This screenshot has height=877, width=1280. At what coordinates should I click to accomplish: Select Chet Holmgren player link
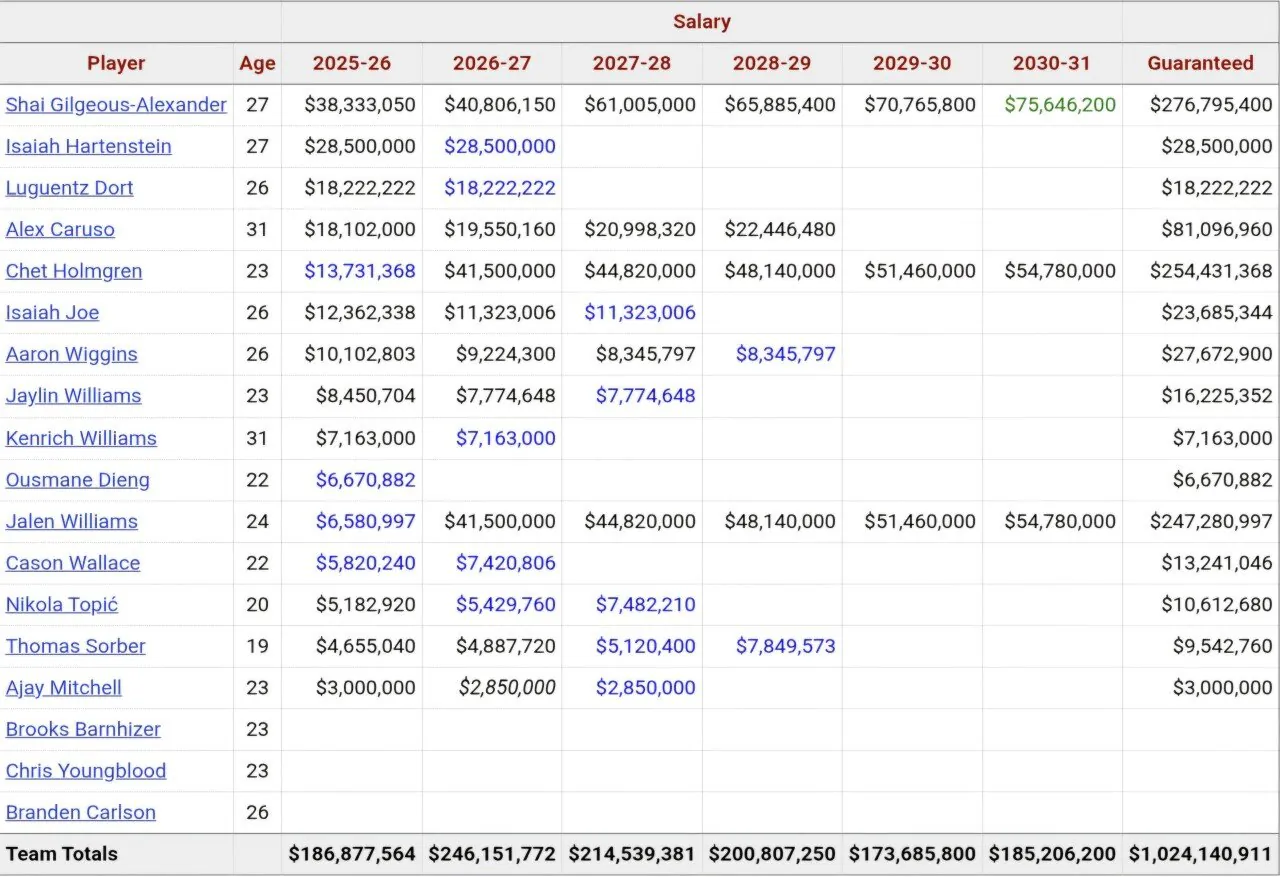point(74,271)
